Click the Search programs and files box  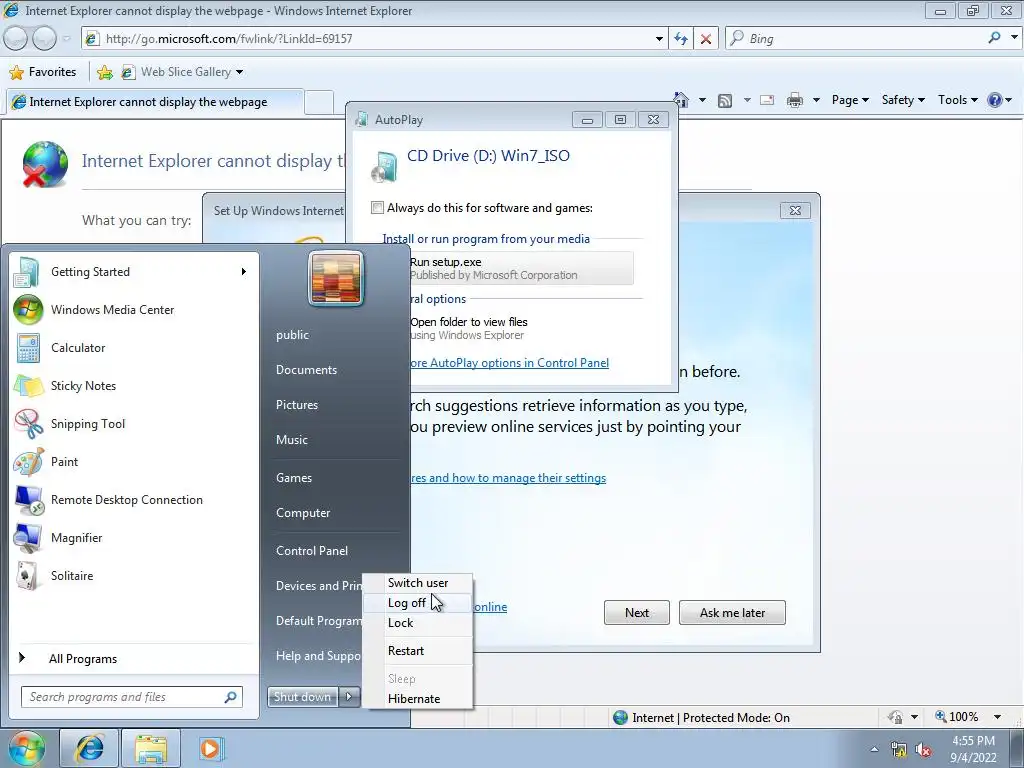tap(131, 697)
